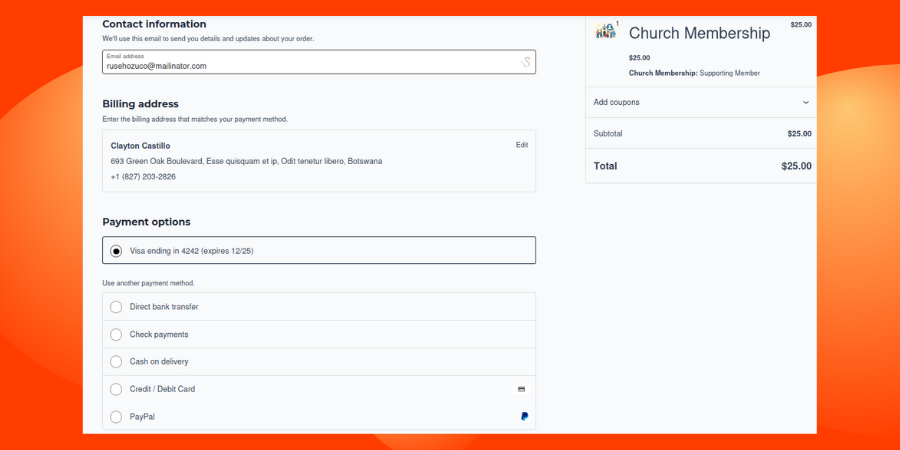Click the Church Membership product title
Image resolution: width=900 pixels, height=450 pixels.
click(x=699, y=33)
